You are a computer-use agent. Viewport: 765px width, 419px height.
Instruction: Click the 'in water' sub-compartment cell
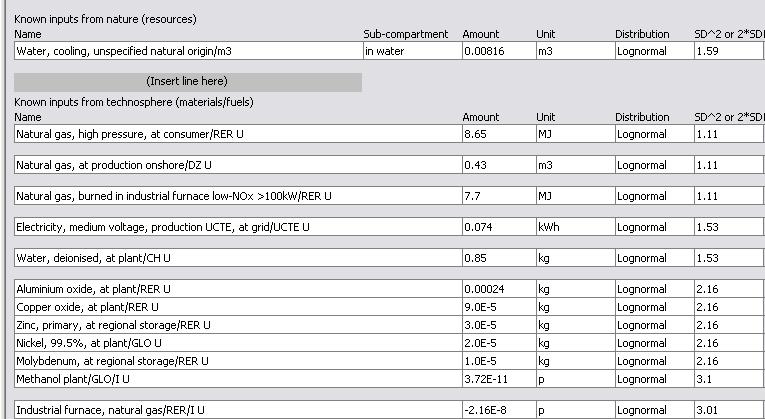click(x=409, y=50)
